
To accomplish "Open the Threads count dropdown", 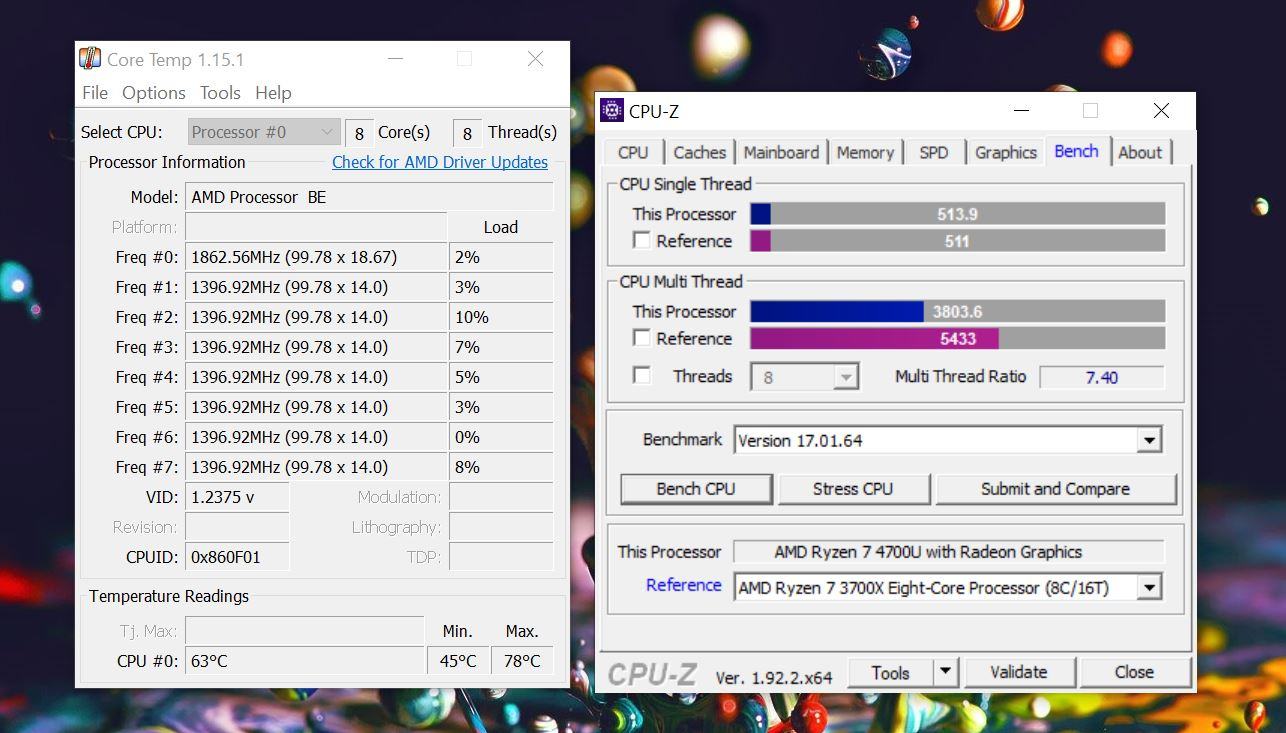I will coord(846,377).
